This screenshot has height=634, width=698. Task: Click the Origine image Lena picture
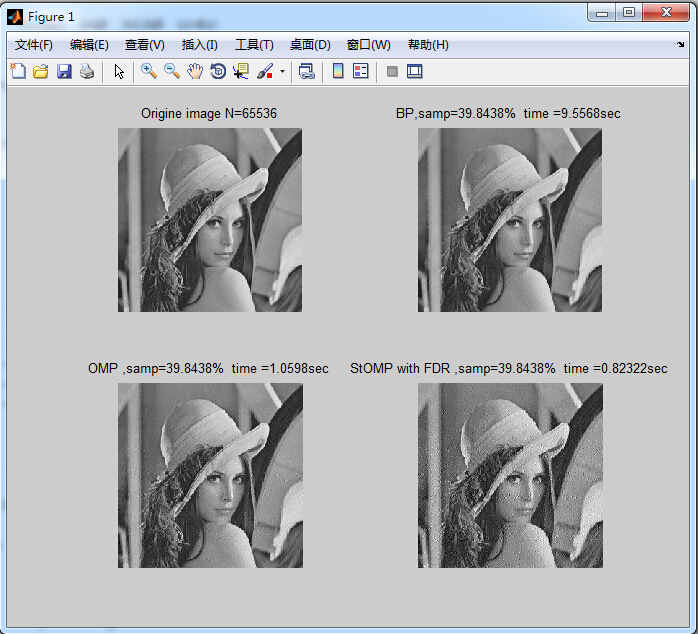click(x=210, y=220)
